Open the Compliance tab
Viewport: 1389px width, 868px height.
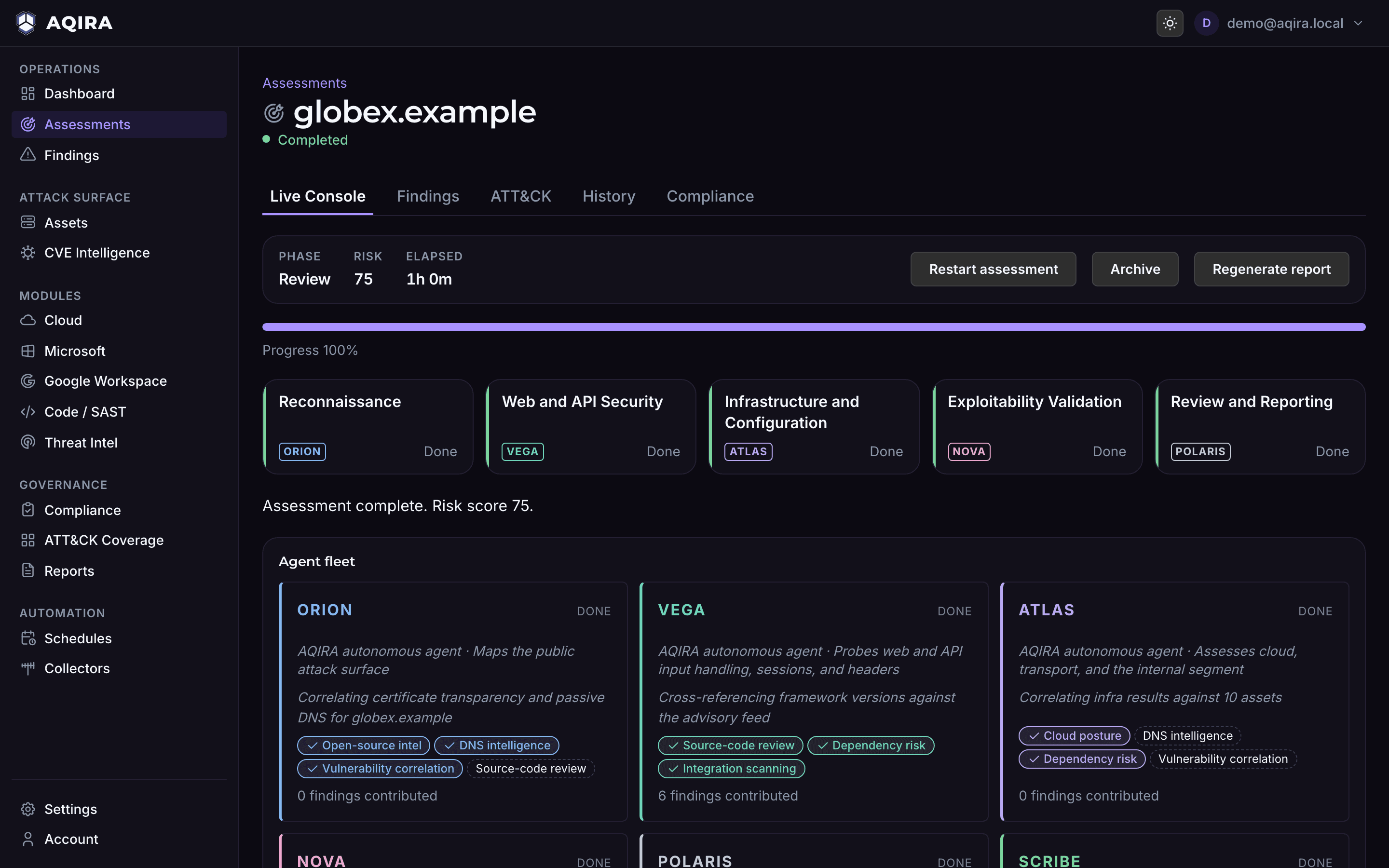coord(710,196)
